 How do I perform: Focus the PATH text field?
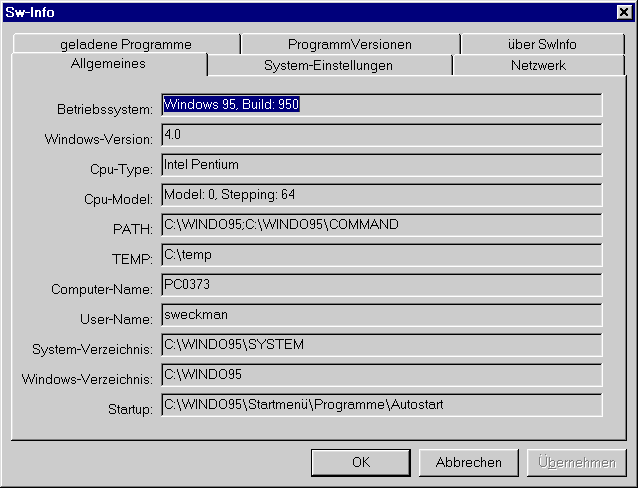click(x=381, y=225)
